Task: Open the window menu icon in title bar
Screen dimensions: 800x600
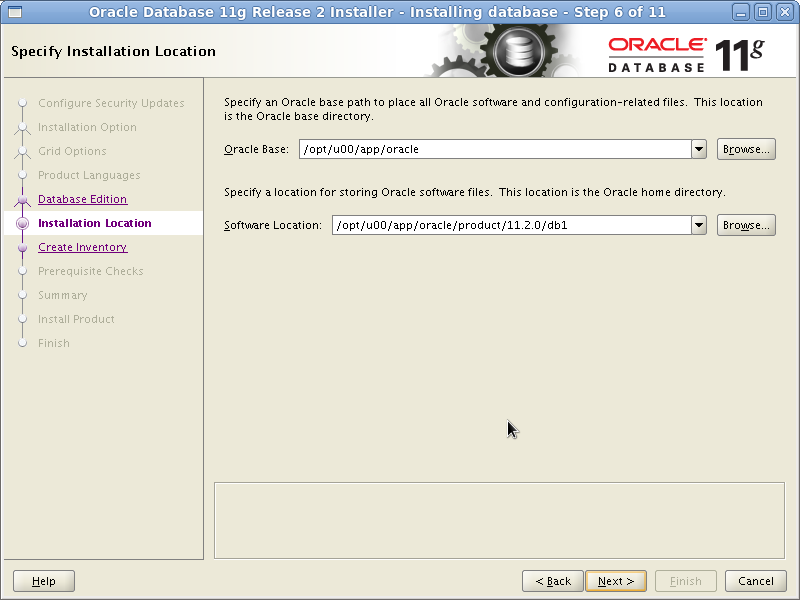Action: coord(15,12)
